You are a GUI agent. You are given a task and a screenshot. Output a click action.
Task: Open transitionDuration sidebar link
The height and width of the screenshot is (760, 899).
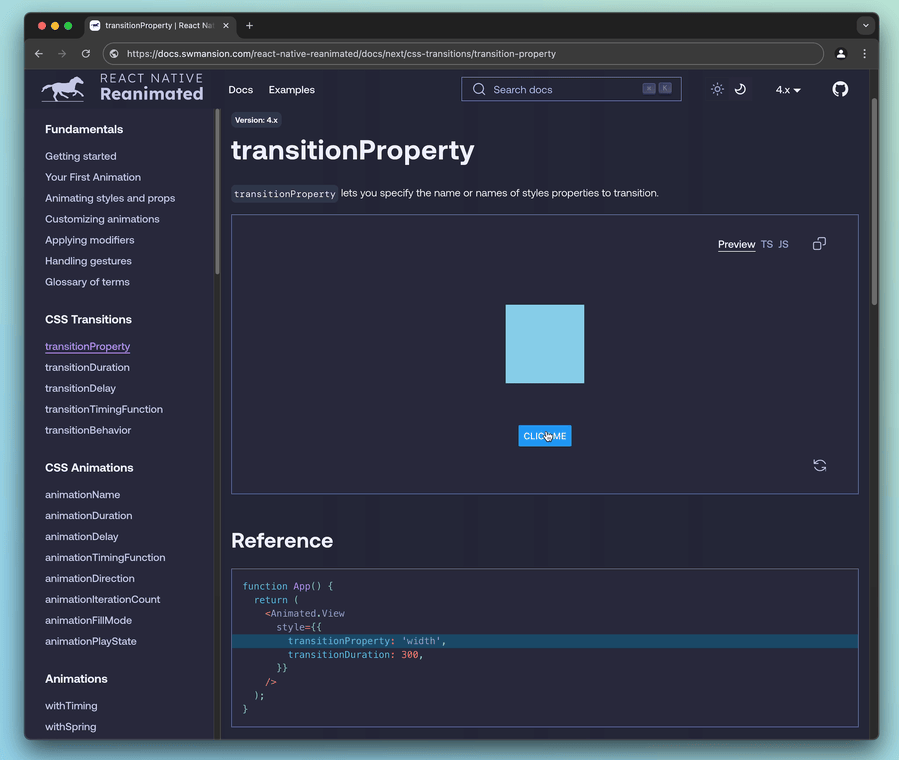click(x=87, y=367)
